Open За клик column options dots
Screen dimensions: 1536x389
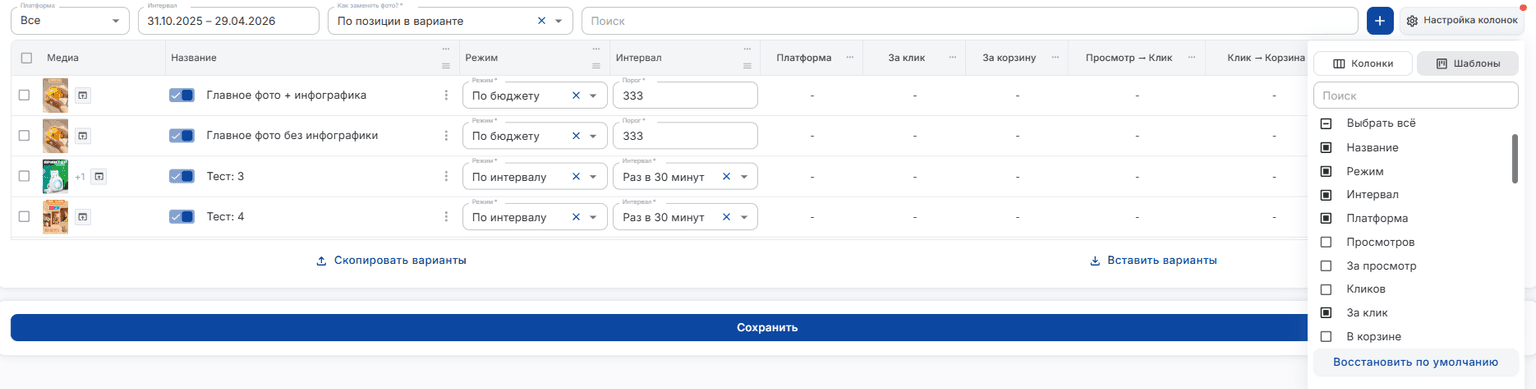pos(952,58)
